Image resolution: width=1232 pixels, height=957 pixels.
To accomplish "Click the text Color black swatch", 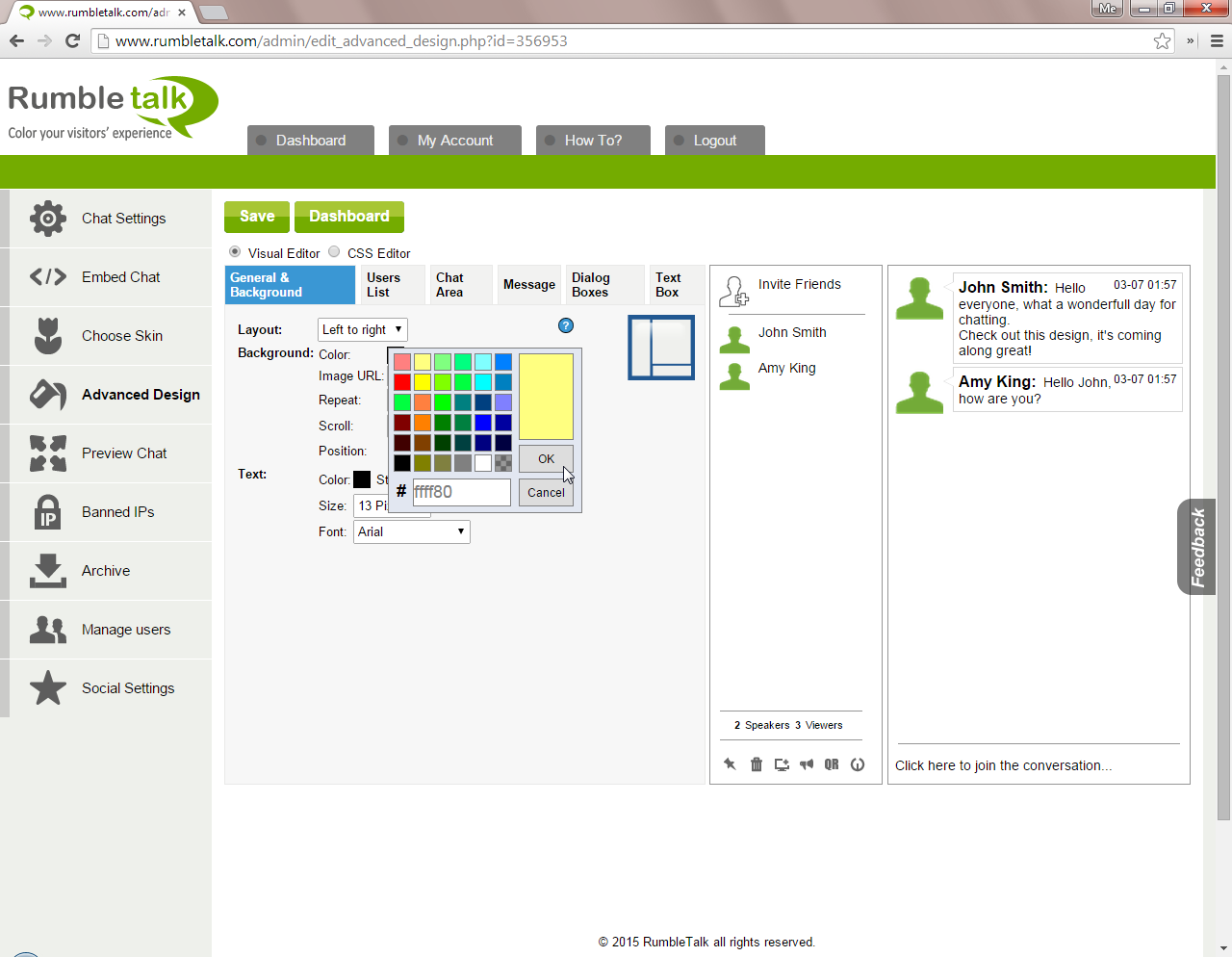I will [362, 479].
